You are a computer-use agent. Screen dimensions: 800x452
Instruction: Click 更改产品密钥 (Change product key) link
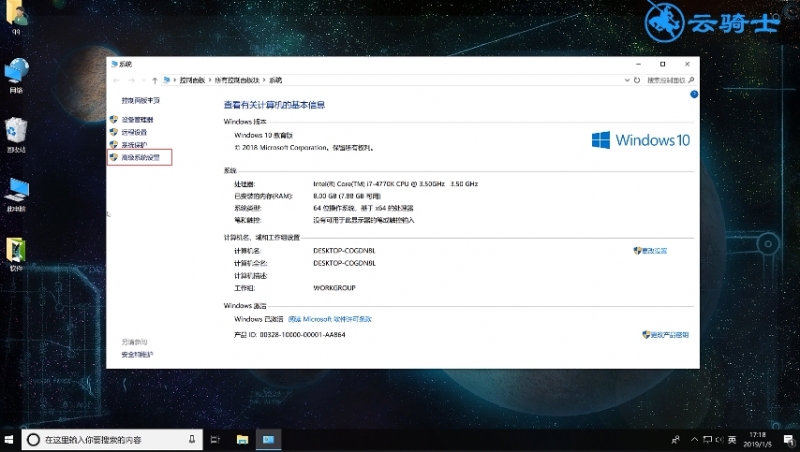coord(669,335)
